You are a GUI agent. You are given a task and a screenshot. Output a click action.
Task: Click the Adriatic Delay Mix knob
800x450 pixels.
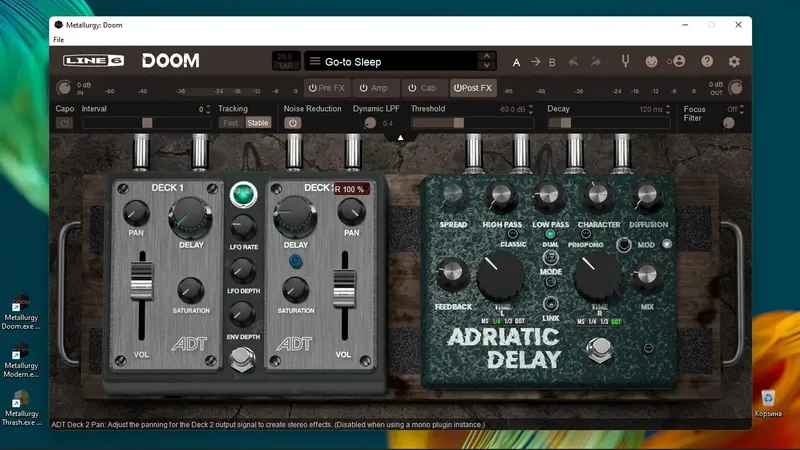(x=646, y=276)
